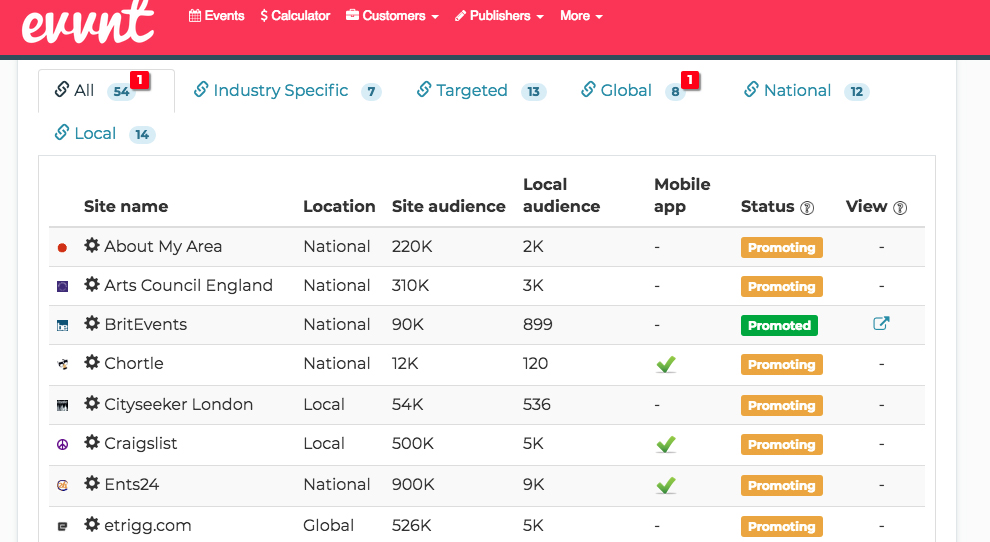
Task: Select the All tab
Action: [106, 91]
